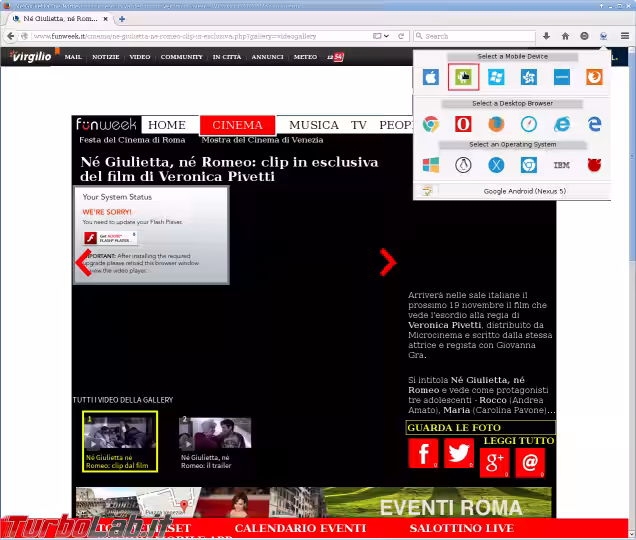The height and width of the screenshot is (540, 636).
Task: Select the Apple iOS mobile device icon
Action: tap(431, 77)
